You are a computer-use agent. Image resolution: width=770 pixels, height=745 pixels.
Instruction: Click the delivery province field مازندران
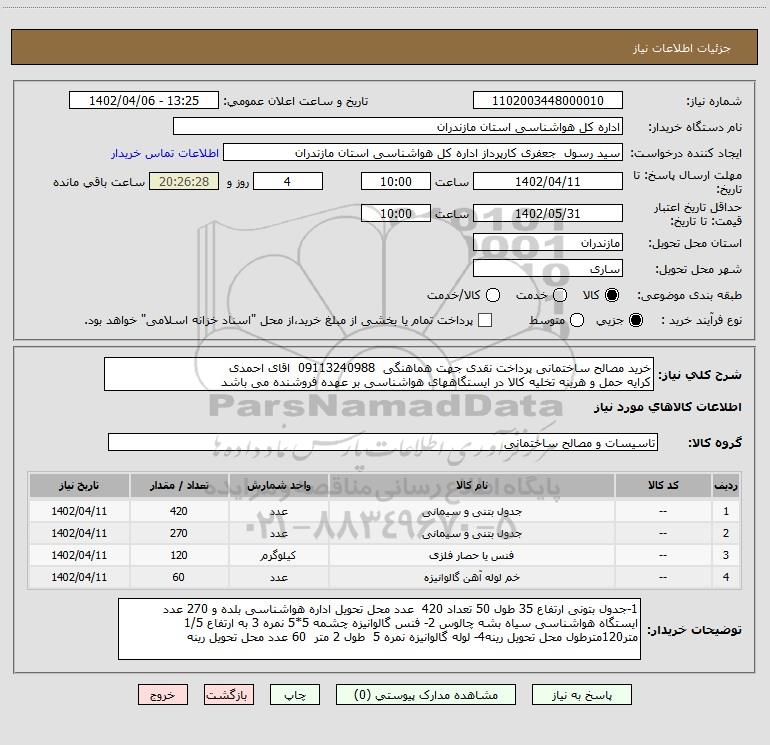pos(548,243)
